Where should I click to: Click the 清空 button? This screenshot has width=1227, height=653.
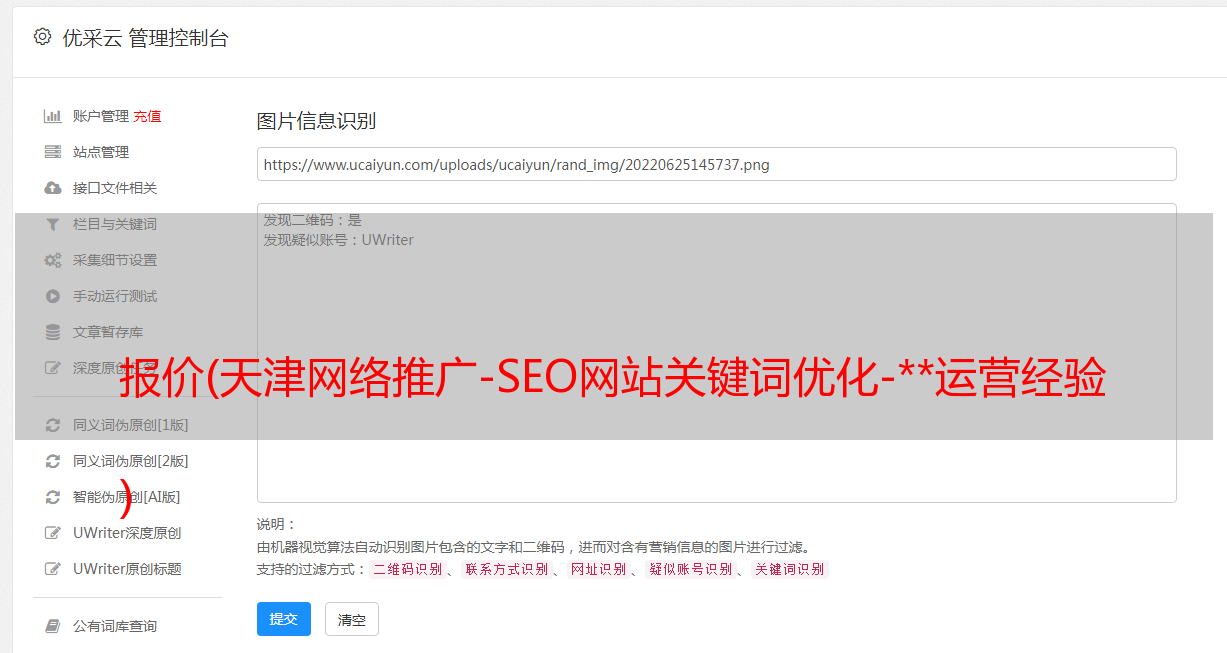pos(352,619)
